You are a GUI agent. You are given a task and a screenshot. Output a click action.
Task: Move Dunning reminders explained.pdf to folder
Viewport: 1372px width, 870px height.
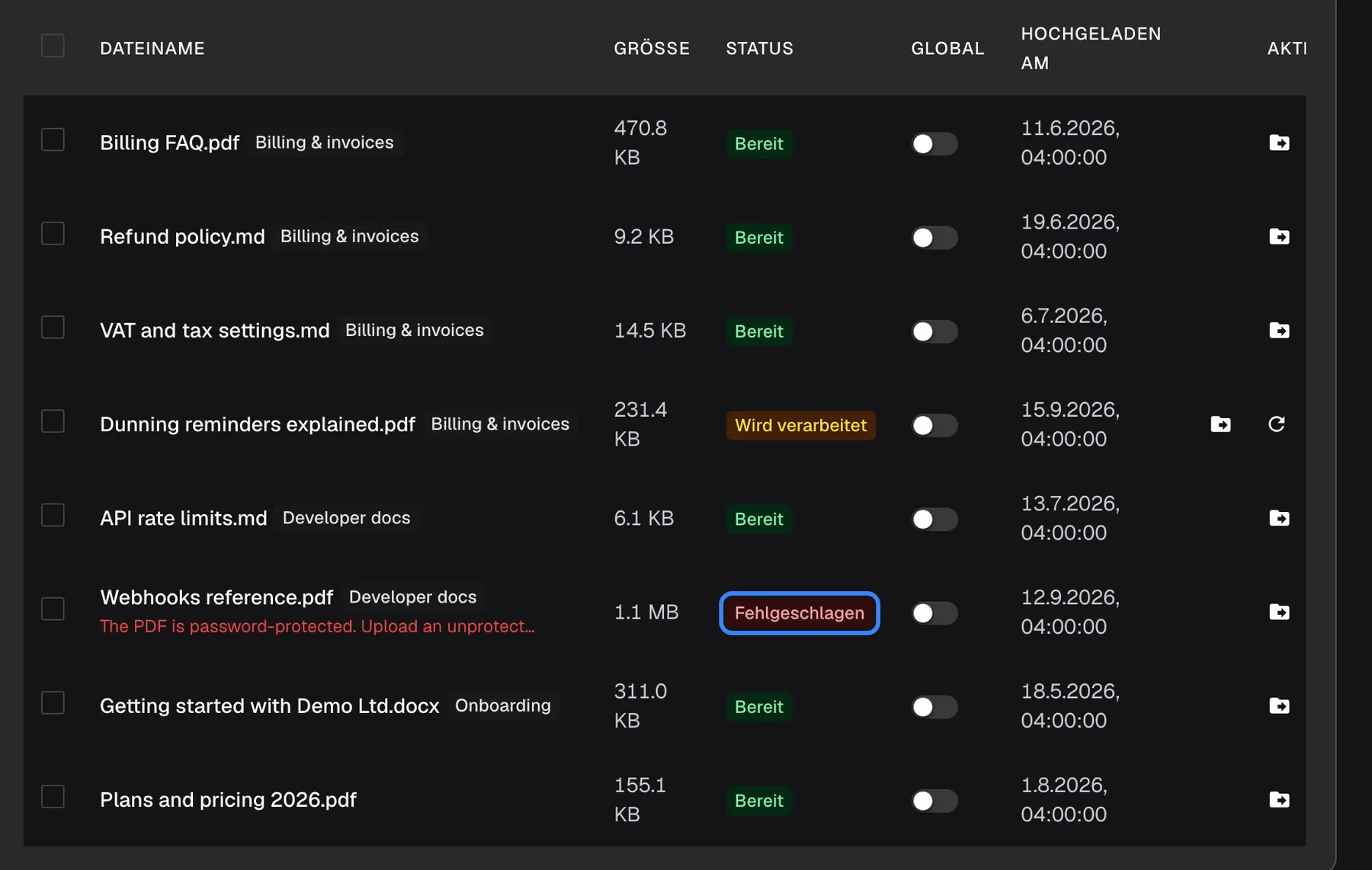pos(1220,424)
